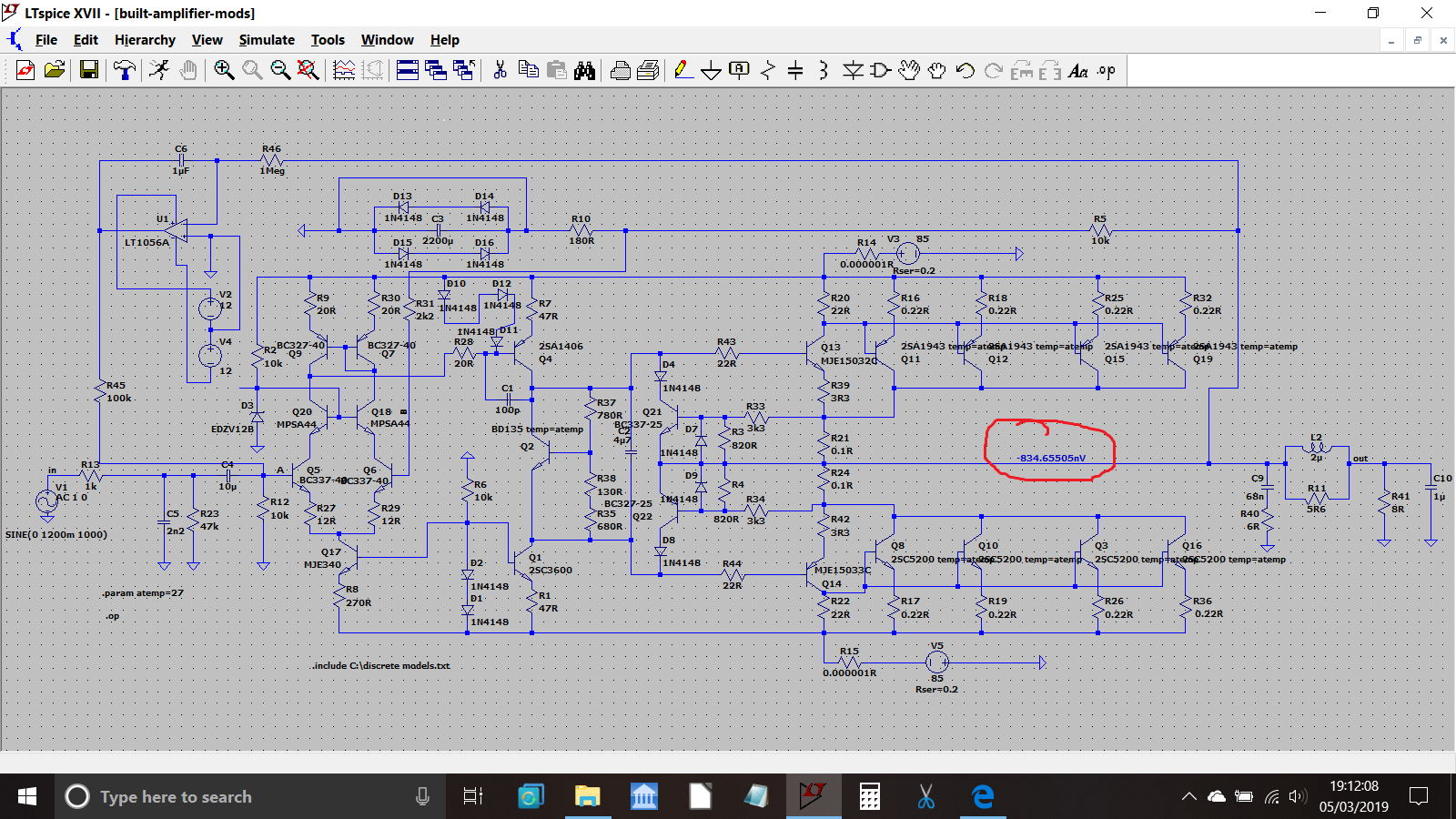
Task: Place a Ground symbol from the toolbar
Action: [x=712, y=70]
